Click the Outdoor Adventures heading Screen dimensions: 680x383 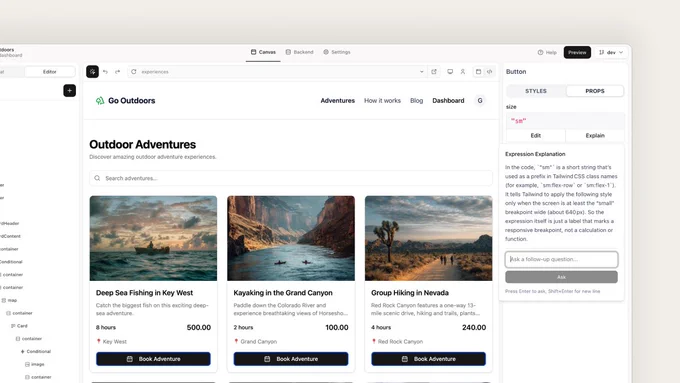point(143,144)
